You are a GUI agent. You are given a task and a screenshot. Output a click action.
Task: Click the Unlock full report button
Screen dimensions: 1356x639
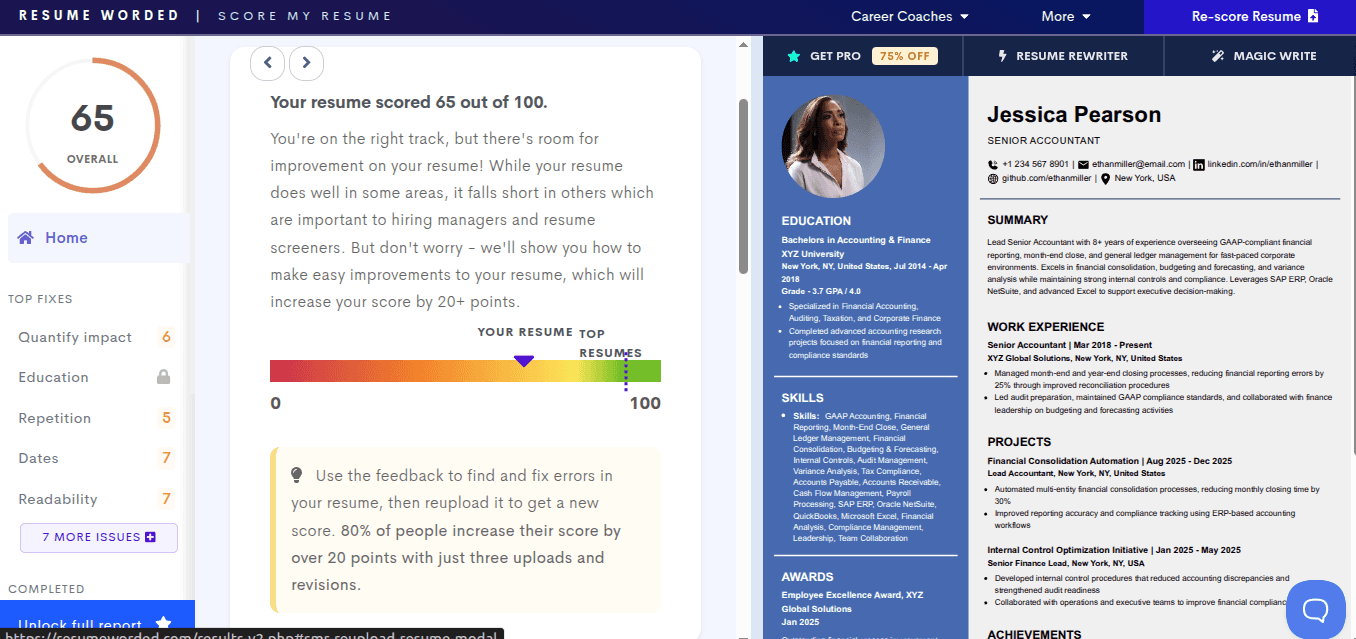(x=97, y=620)
